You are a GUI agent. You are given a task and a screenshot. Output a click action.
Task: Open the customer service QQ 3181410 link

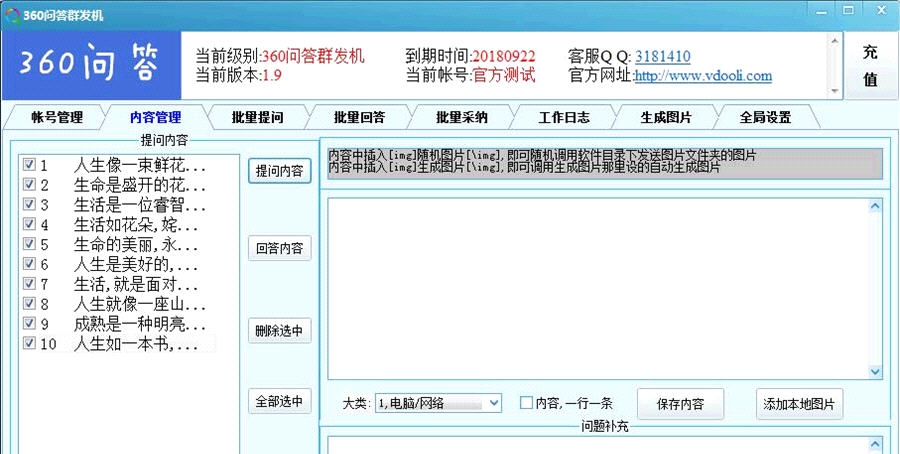click(662, 57)
